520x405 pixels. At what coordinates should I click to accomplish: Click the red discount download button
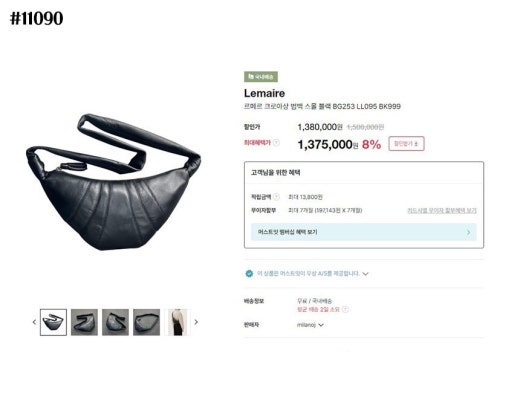pos(406,144)
